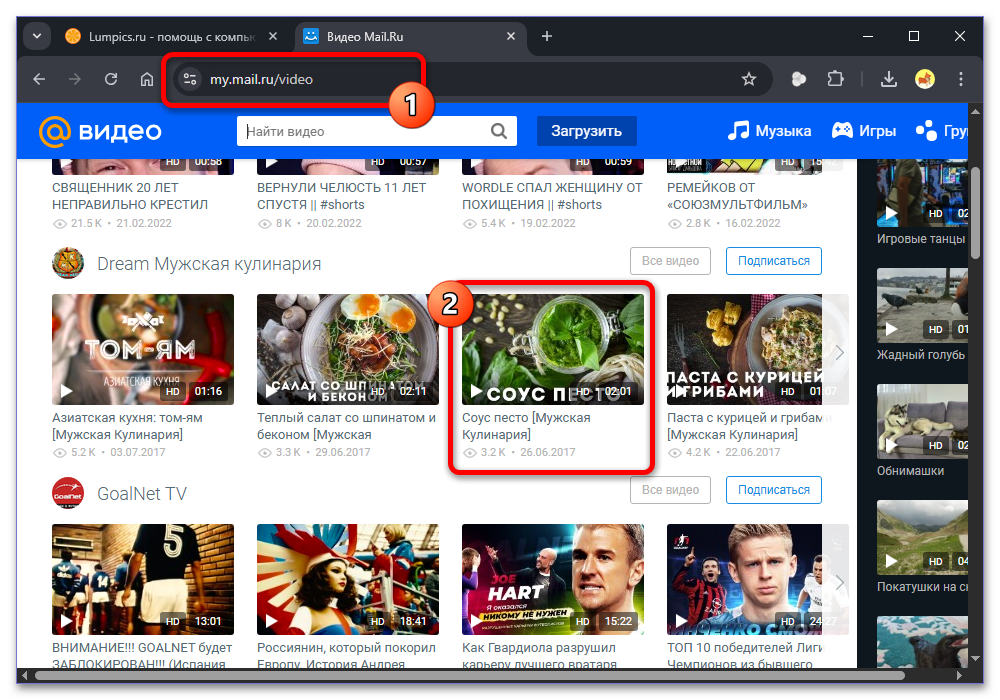Image resolution: width=1000 pixels, height=700 pixels.
Task: Play the Россиянин, который покорил Европу thumbnail
Action: click(348, 580)
